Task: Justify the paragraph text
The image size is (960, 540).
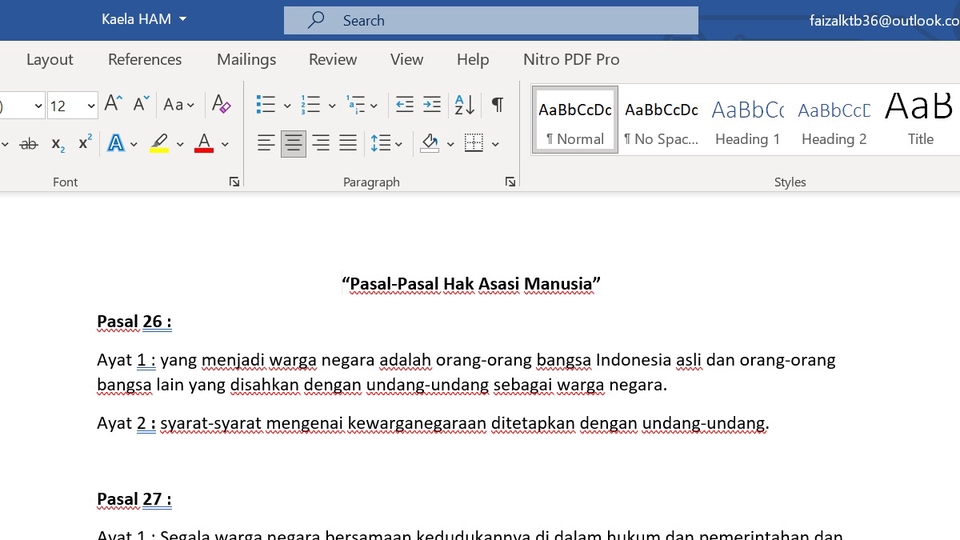Action: click(x=348, y=143)
